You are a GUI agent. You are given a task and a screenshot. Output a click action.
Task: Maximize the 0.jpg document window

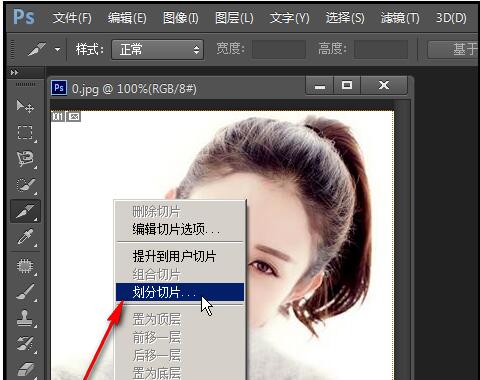tap(347, 86)
